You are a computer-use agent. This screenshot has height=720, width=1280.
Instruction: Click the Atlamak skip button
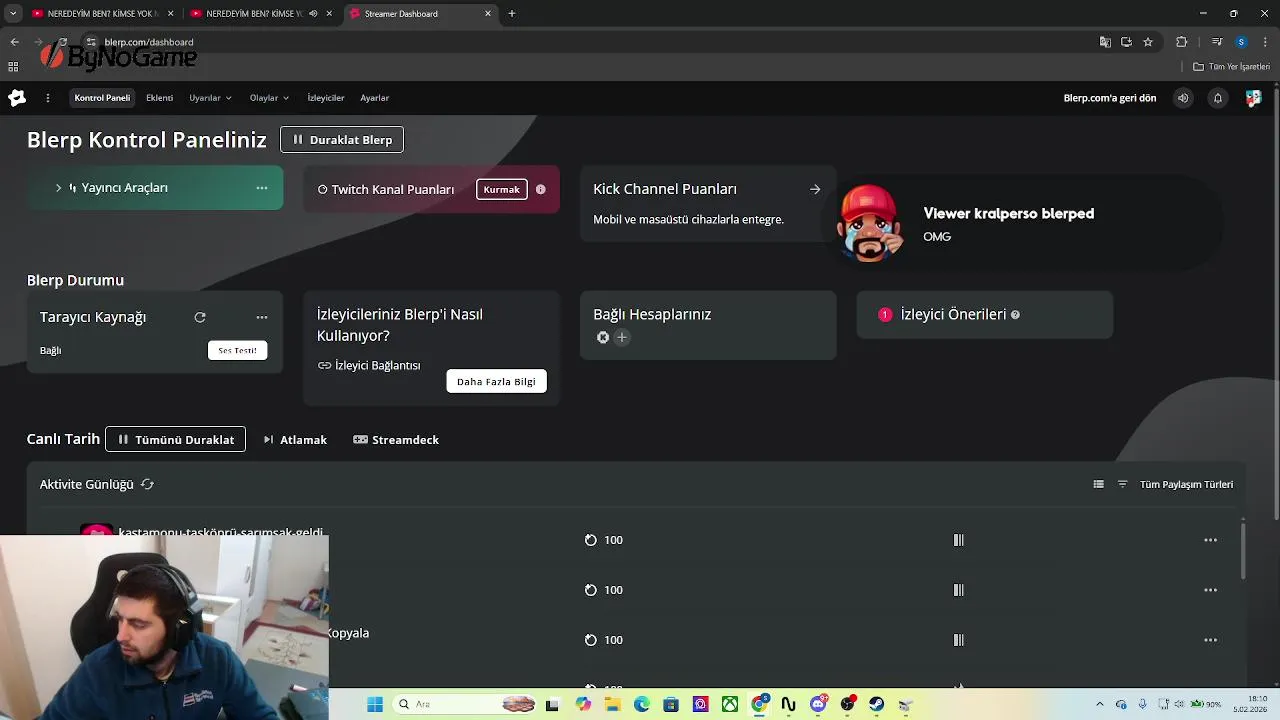point(295,440)
